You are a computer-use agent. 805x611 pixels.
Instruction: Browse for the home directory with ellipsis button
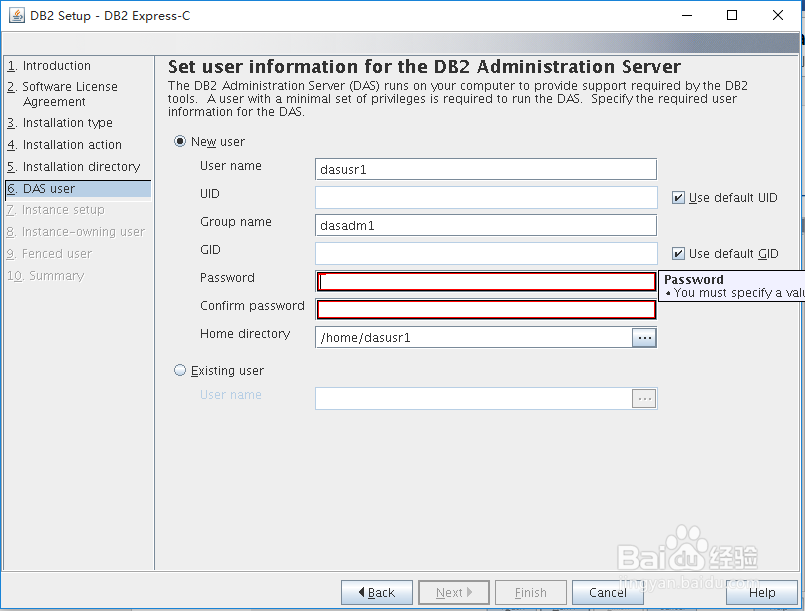[644, 338]
